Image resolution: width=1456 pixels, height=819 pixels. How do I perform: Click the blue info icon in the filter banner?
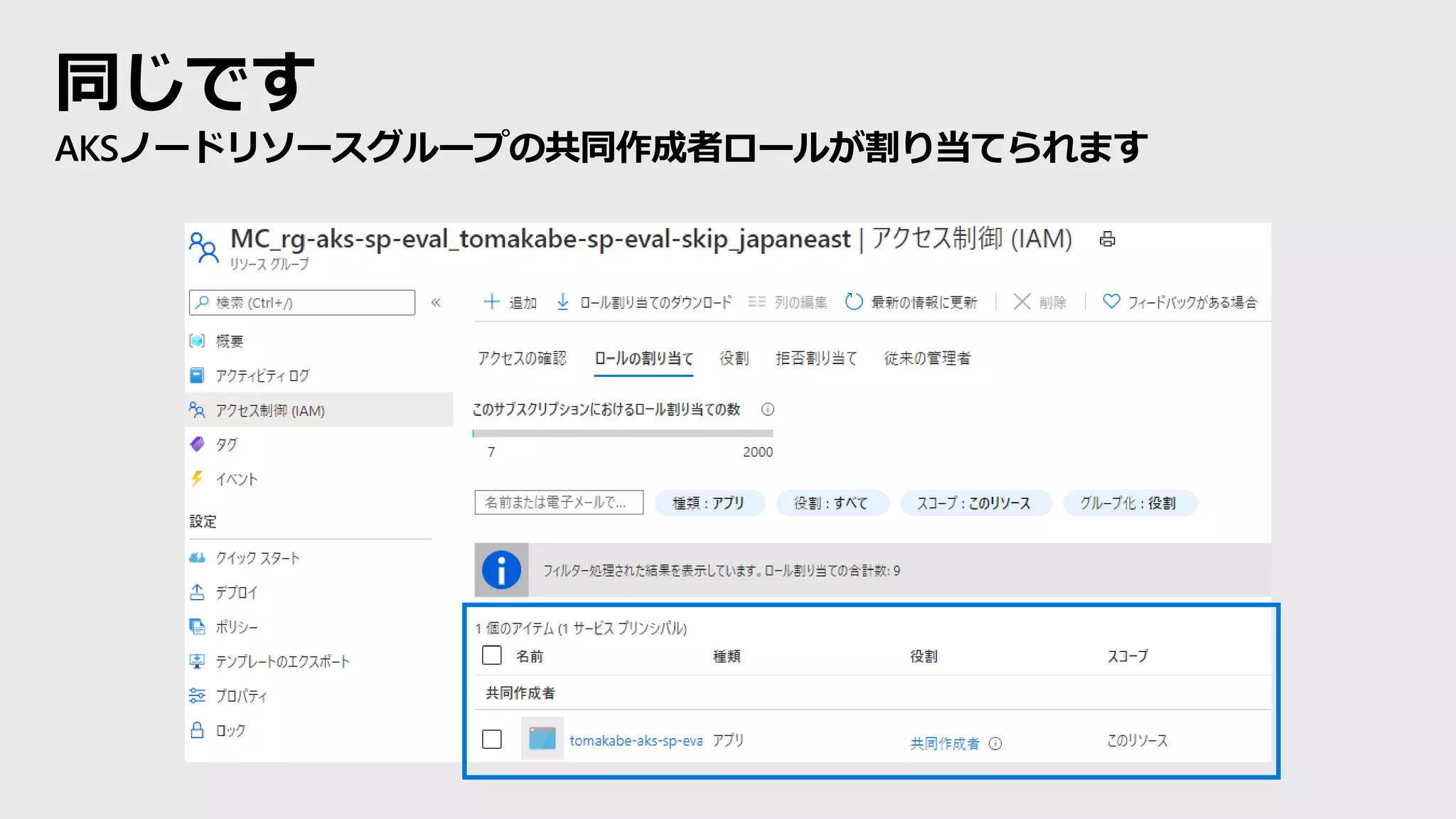501,570
